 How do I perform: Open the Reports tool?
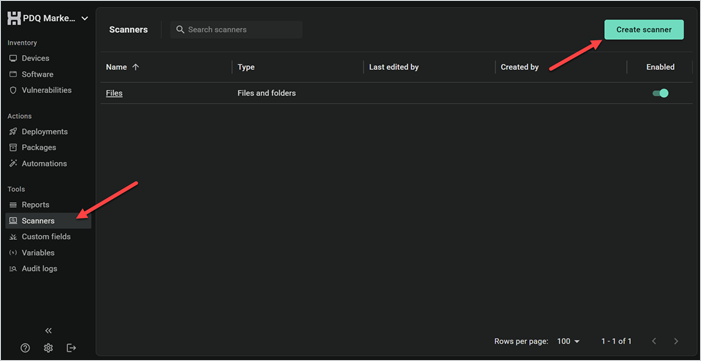pyautogui.click(x=35, y=204)
